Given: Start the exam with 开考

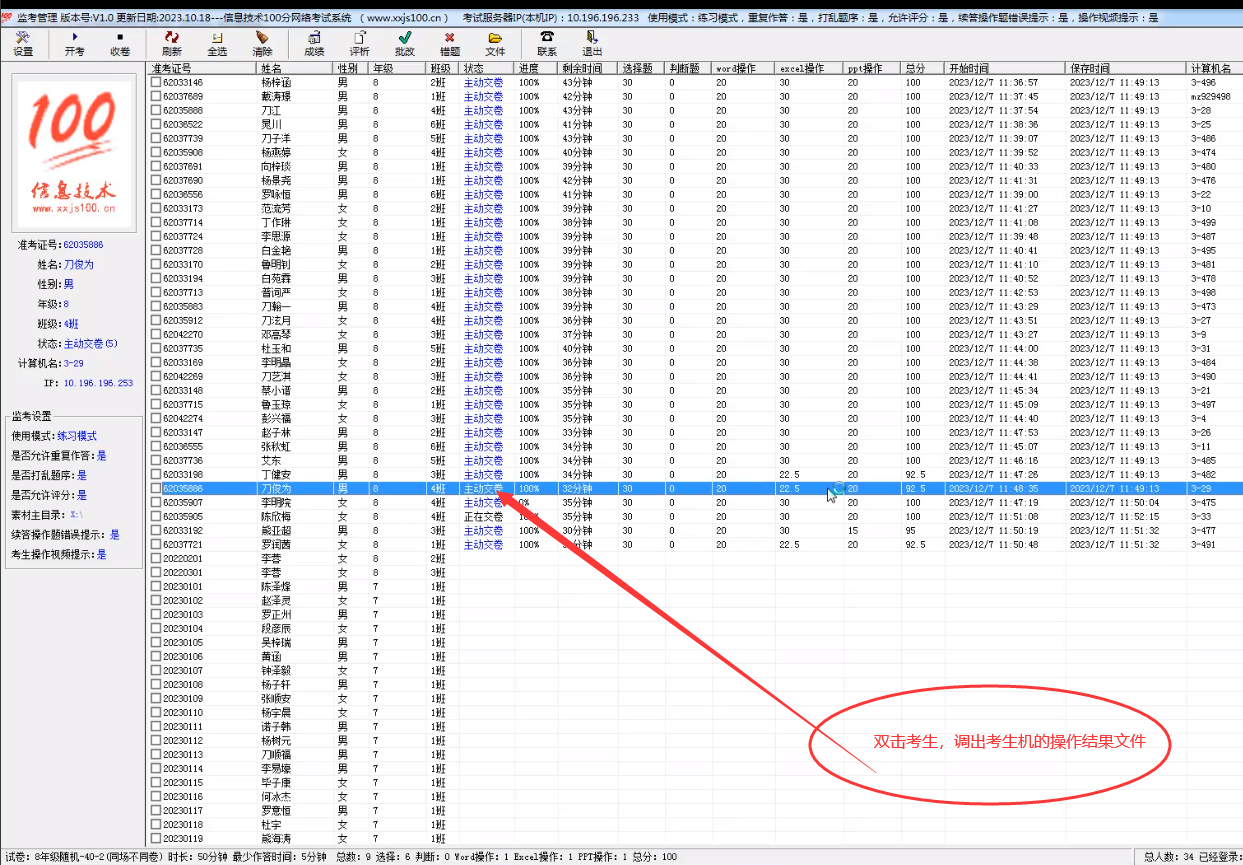Looking at the screenshot, I should click(x=75, y=43).
